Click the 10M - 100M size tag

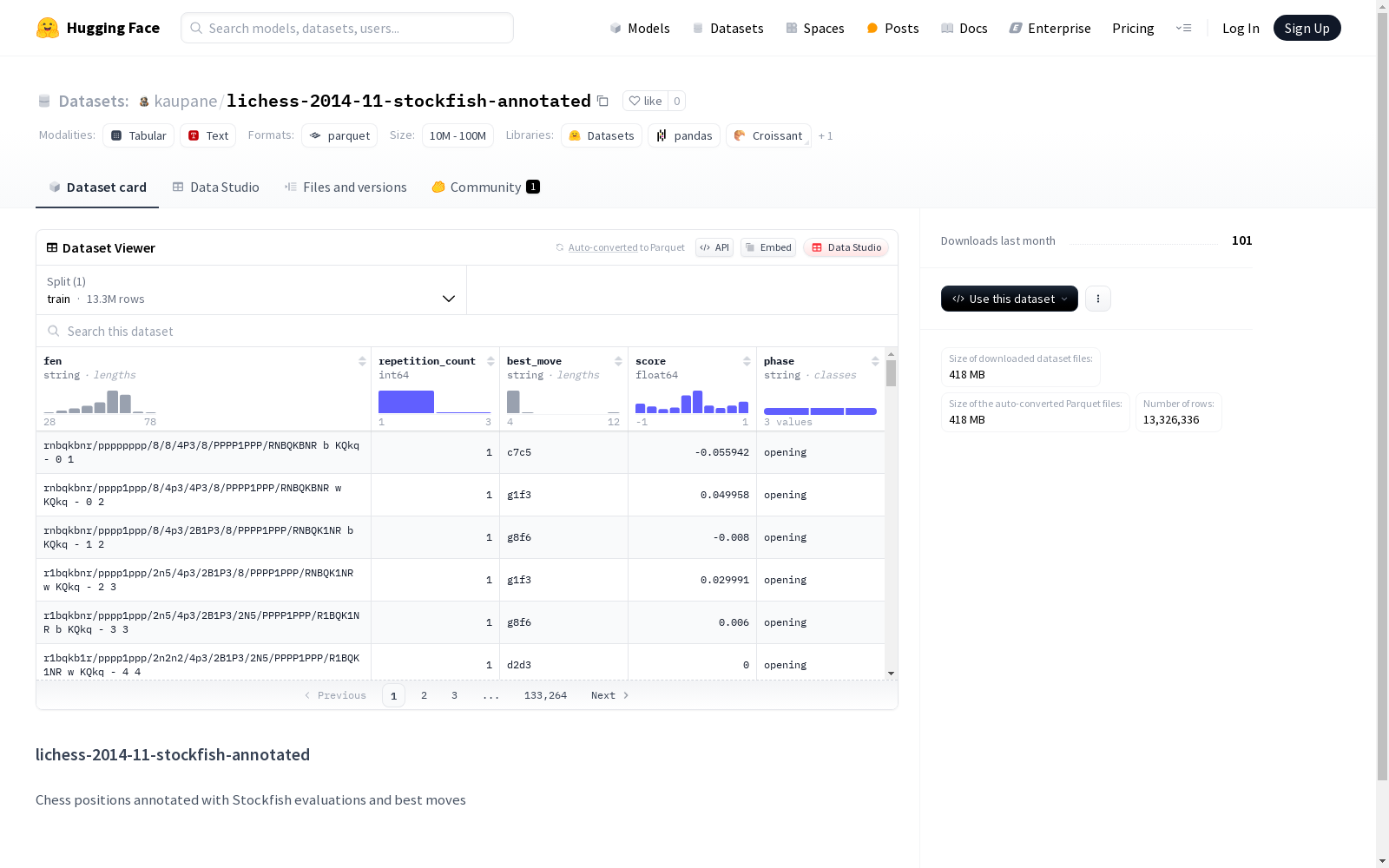(458, 135)
